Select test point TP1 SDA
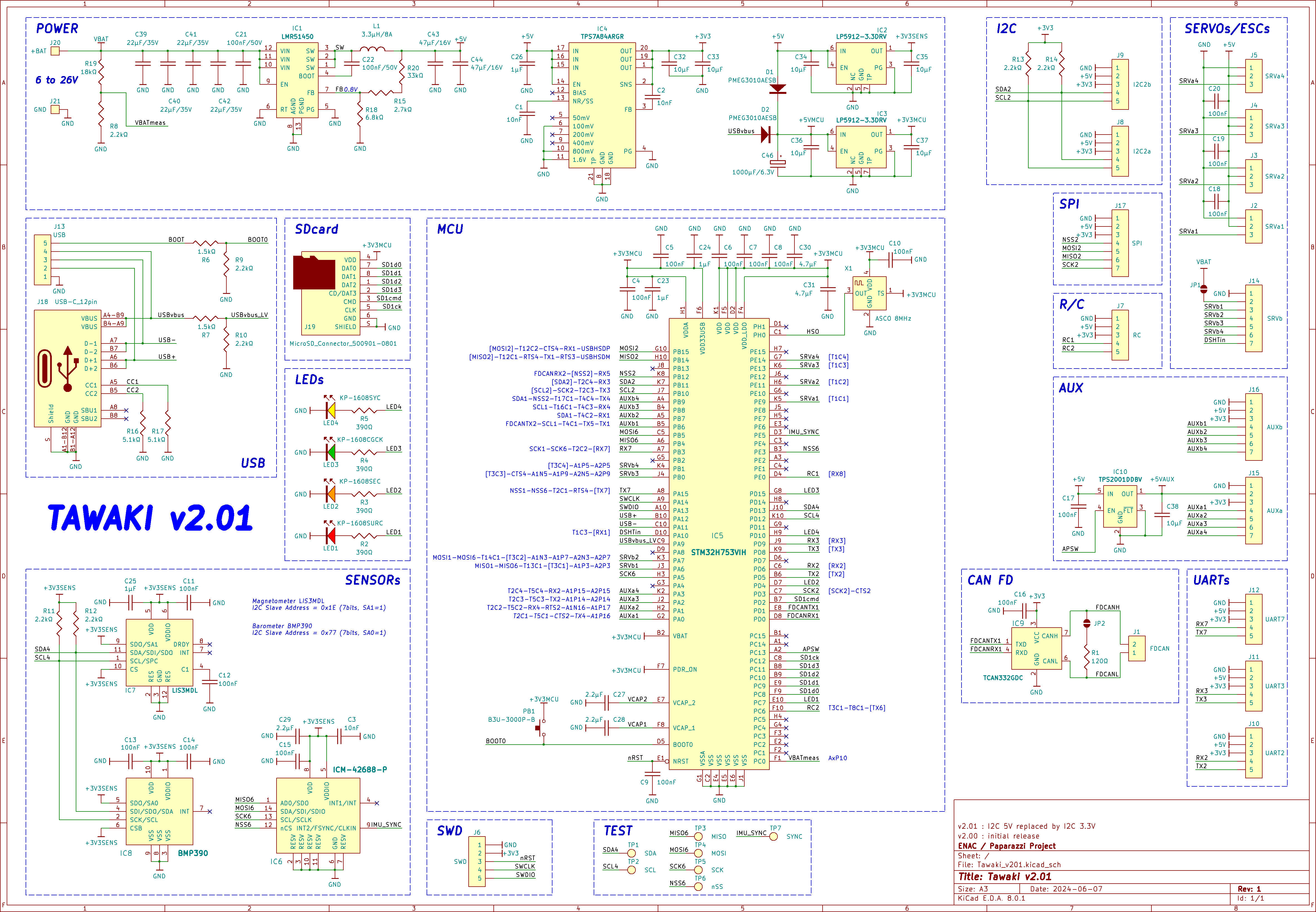 632,853
